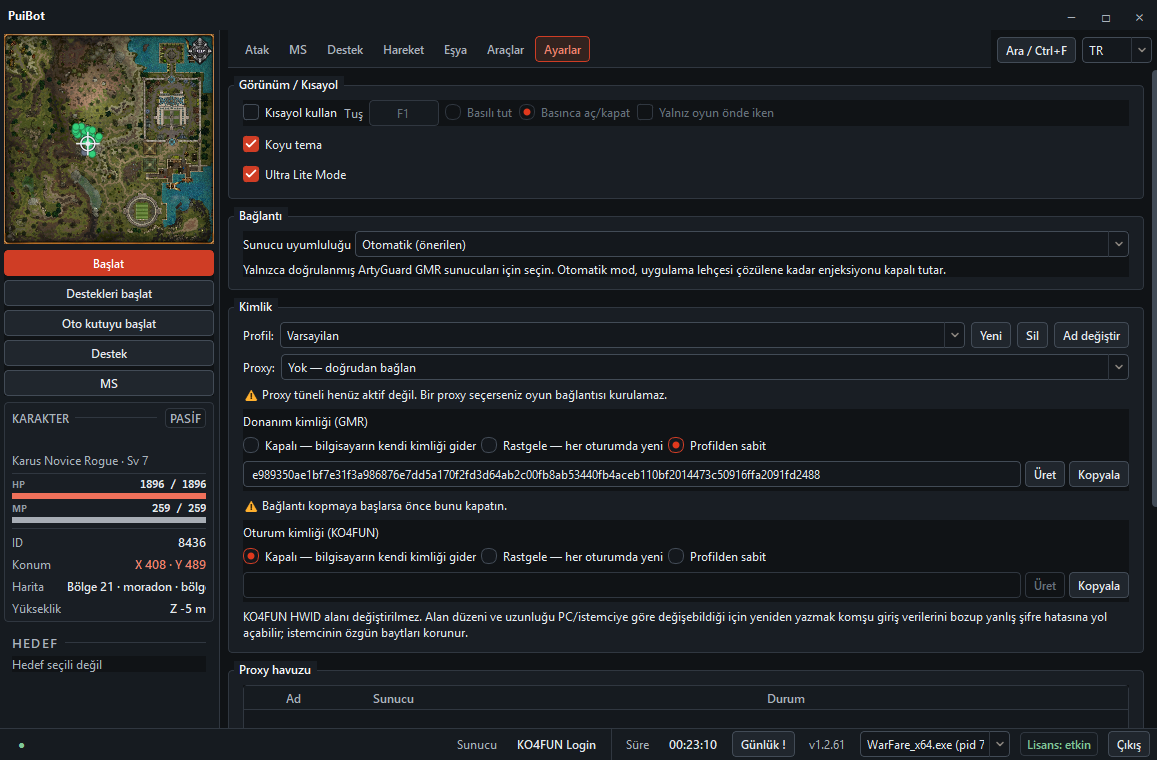Click Üret next to the GMR hardware ID
The image size is (1157, 760).
1045,474
